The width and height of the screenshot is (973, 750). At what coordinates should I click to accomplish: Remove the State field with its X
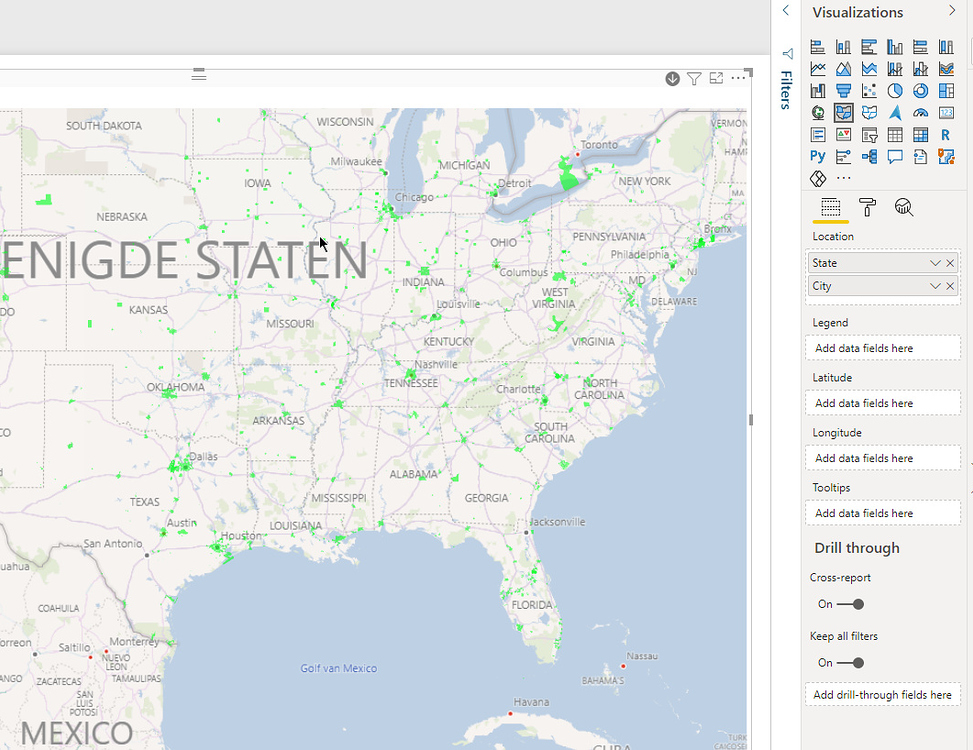[x=950, y=262]
